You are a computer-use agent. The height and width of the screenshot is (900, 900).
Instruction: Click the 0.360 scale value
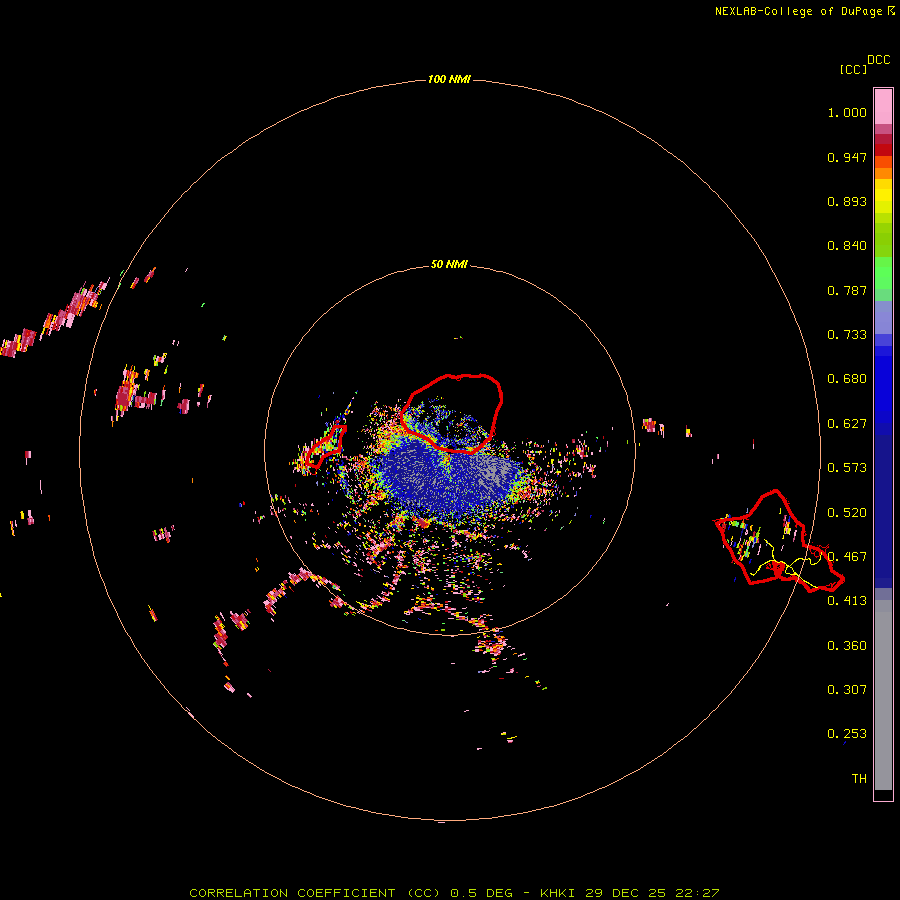847,646
